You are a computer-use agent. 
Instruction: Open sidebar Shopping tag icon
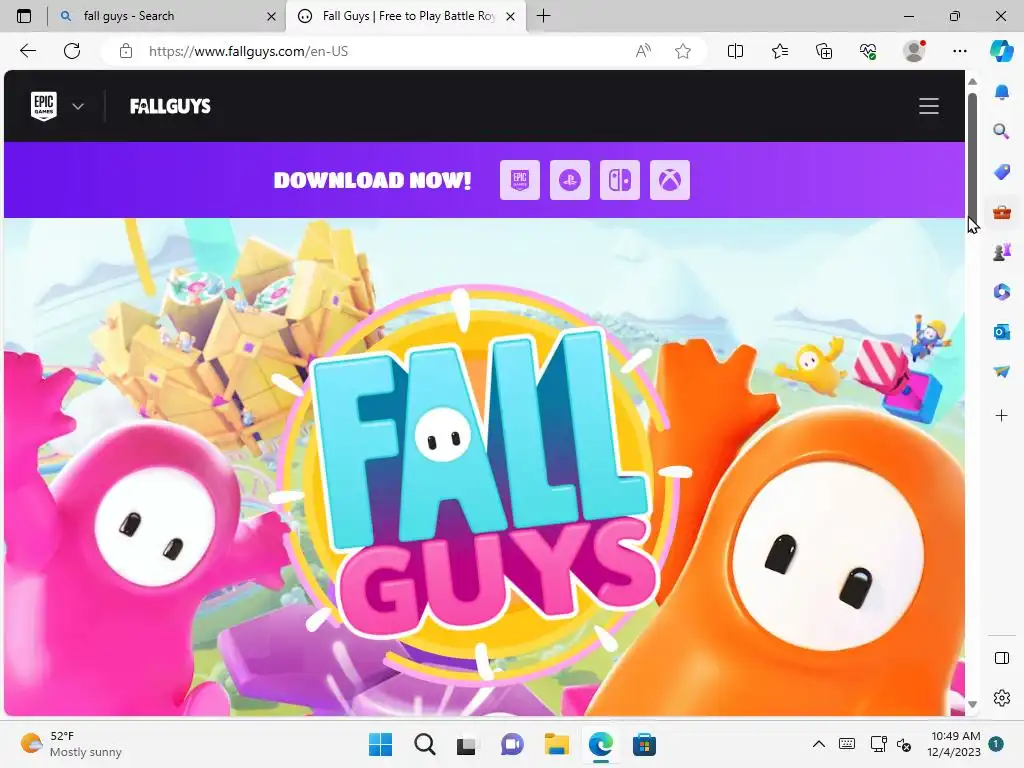[1002, 172]
